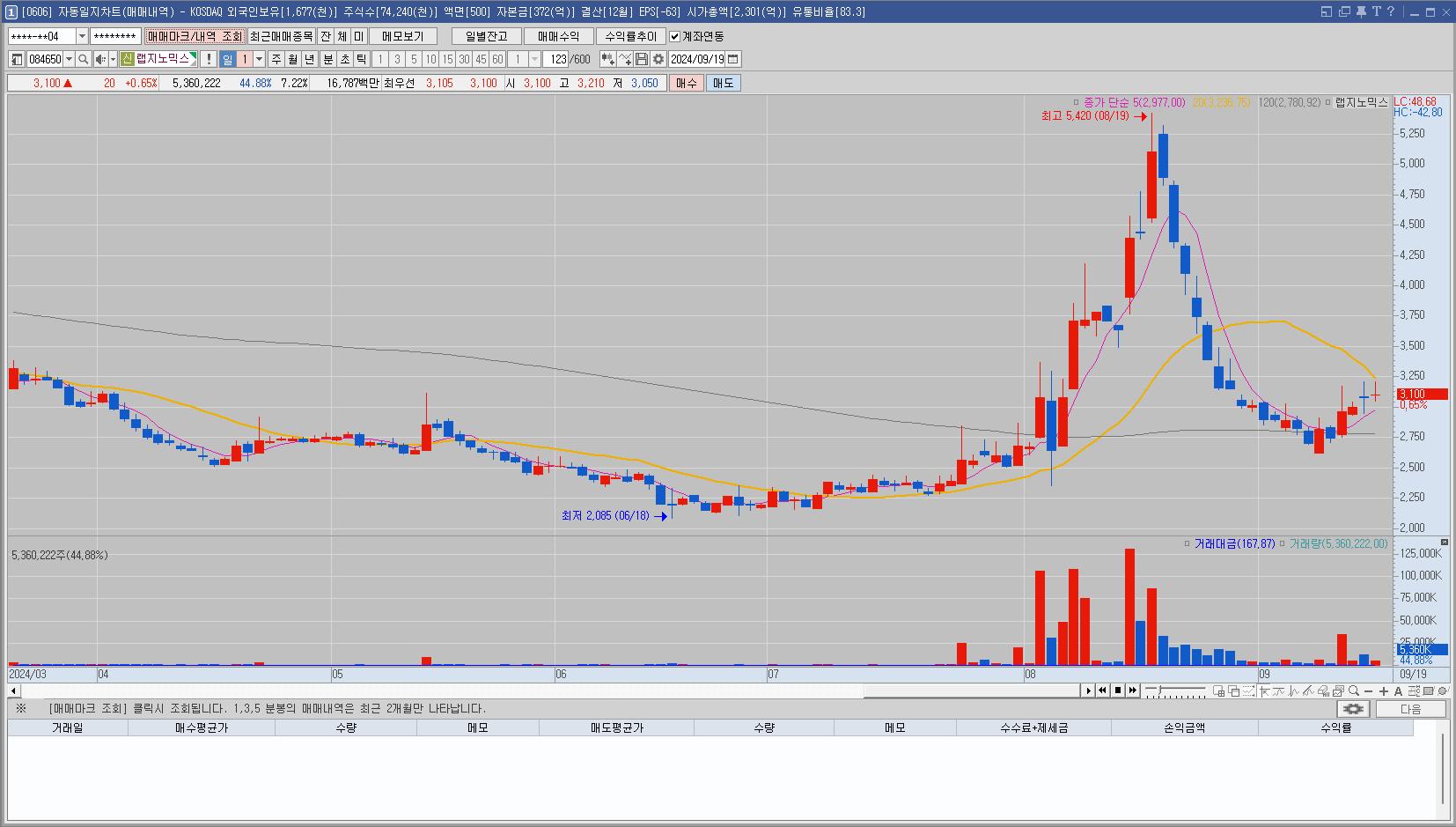The height and width of the screenshot is (827, 1456).
Task: Open the speaker icon dropdown arrow
Action: click(113, 59)
